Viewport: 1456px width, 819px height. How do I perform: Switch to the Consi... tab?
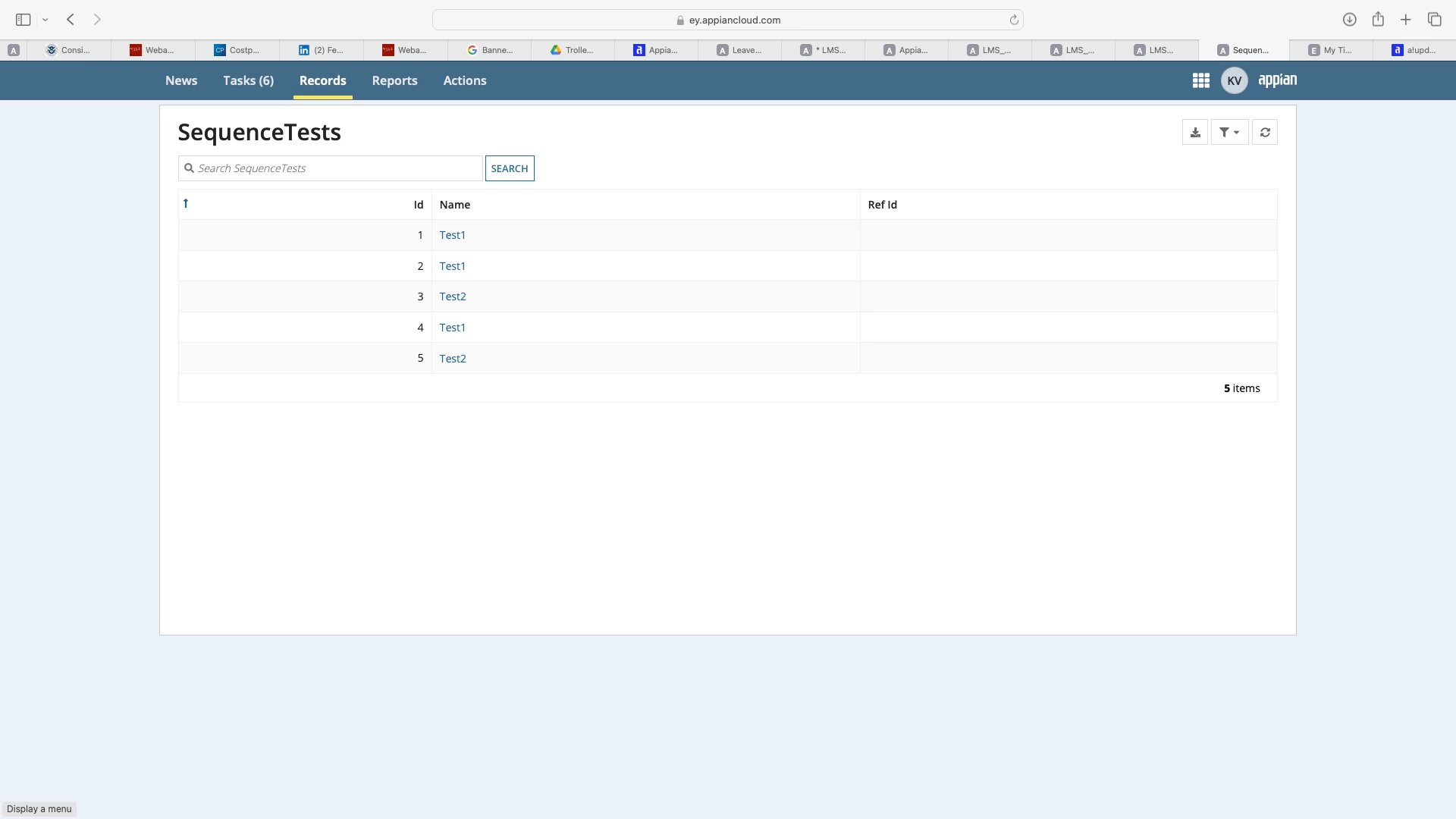(69, 50)
